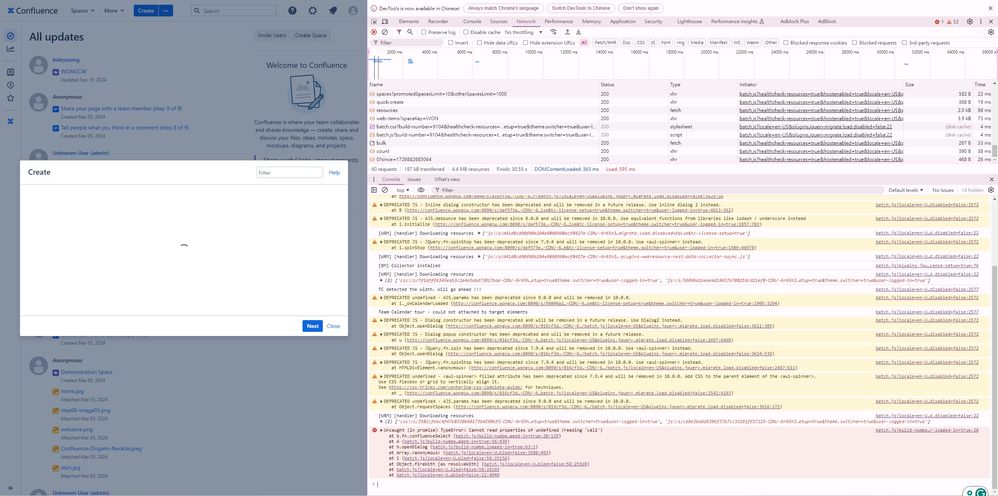
Task: Switch to the Issues drawer tab
Action: click(x=414, y=180)
